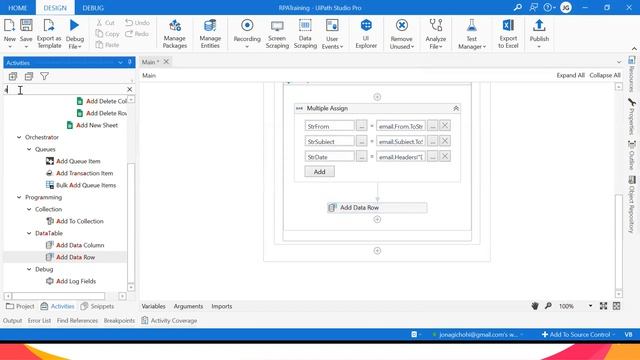
Task: Select Add Data Row activity in workflow
Action: pos(377,208)
